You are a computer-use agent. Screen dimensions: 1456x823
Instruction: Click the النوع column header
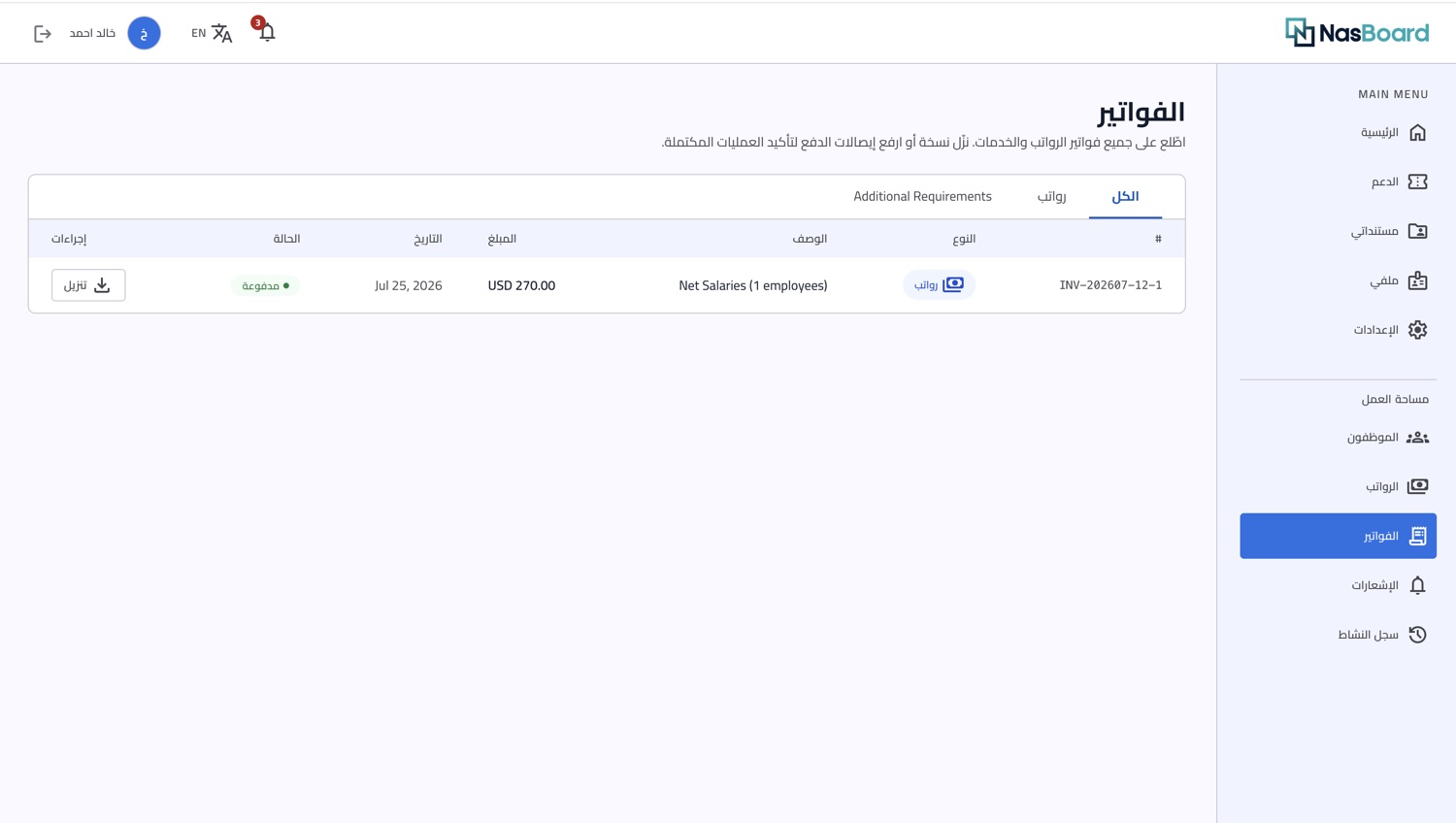click(x=964, y=239)
